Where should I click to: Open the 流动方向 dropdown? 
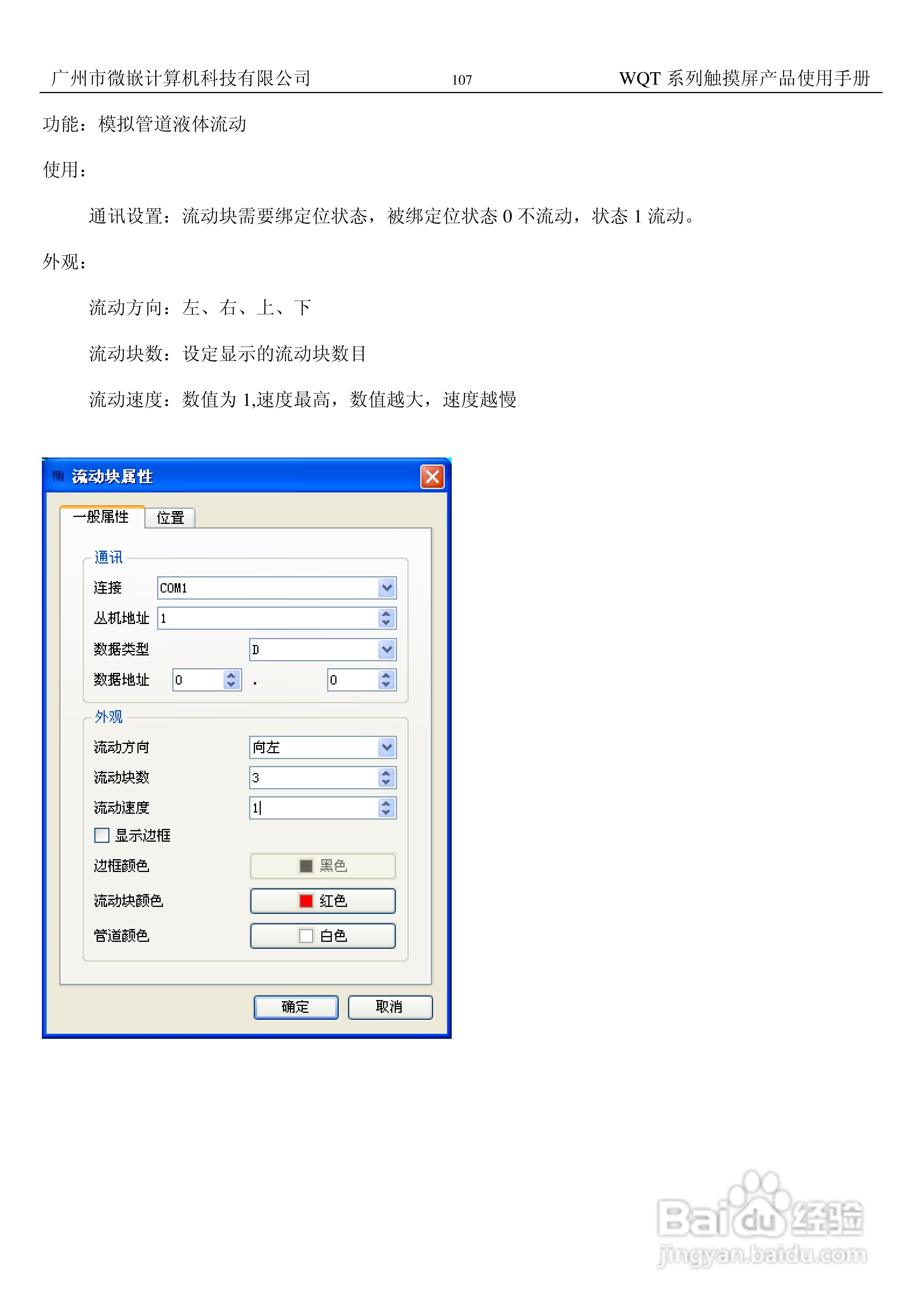(387, 747)
